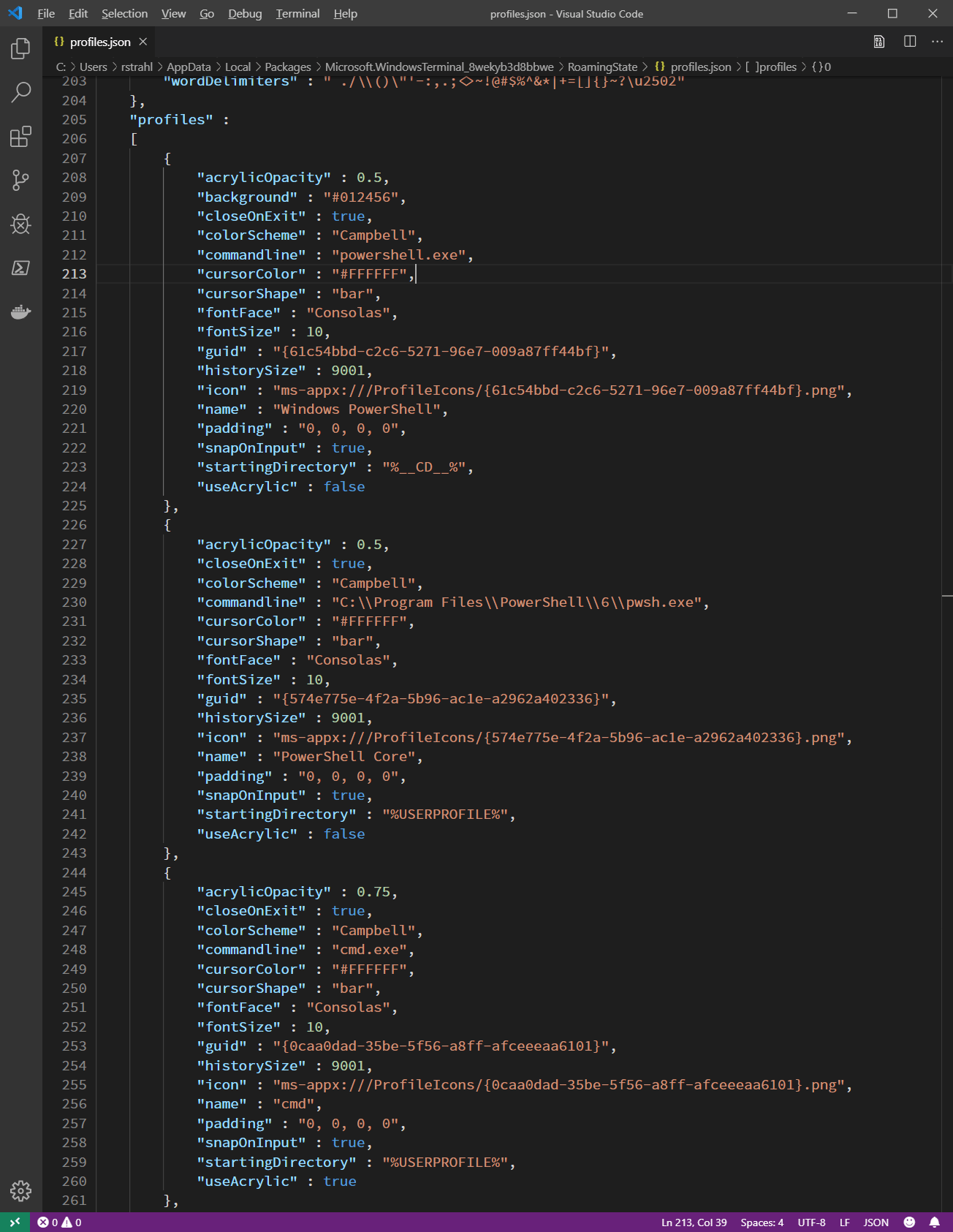Screen dimensions: 953x1232
Task: Split the editor to the right
Action: point(910,42)
